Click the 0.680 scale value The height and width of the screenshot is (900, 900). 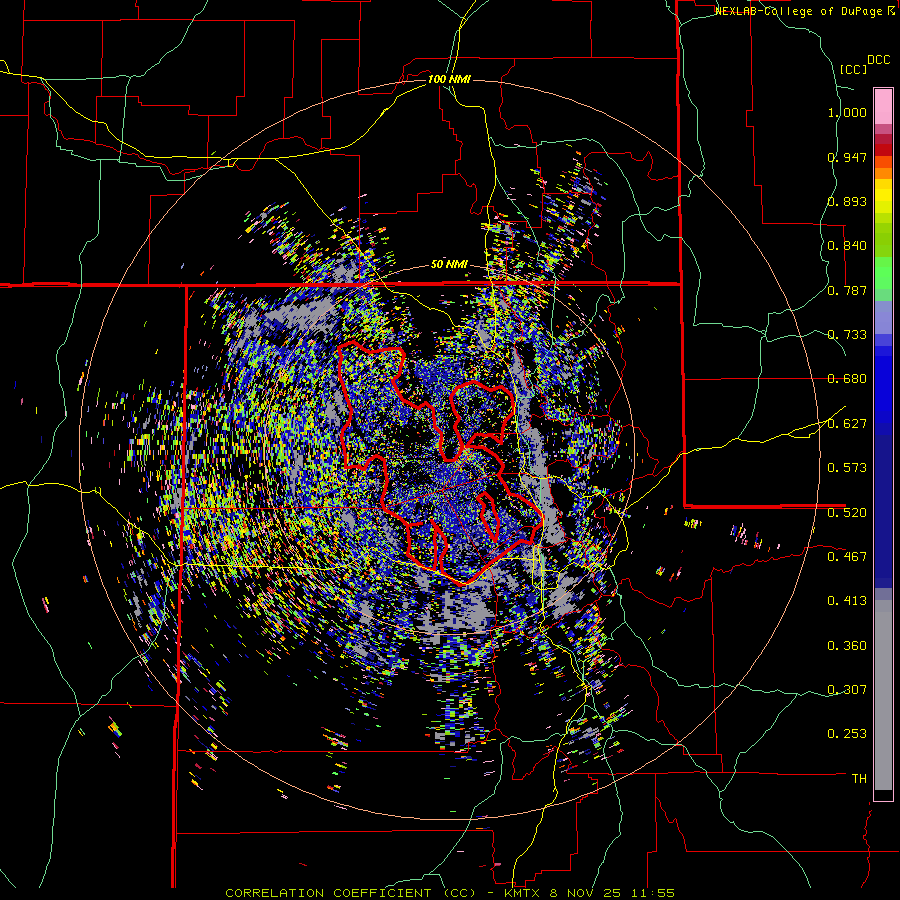pyautogui.click(x=847, y=379)
